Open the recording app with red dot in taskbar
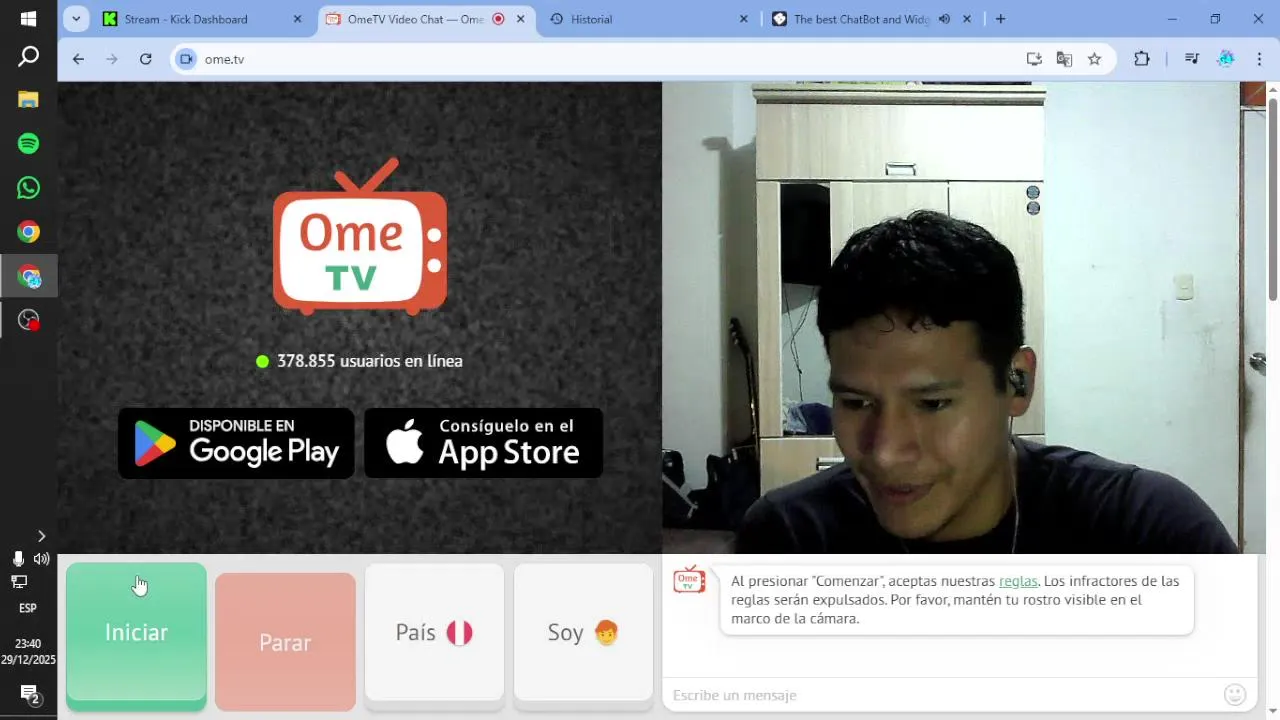 (x=28, y=320)
